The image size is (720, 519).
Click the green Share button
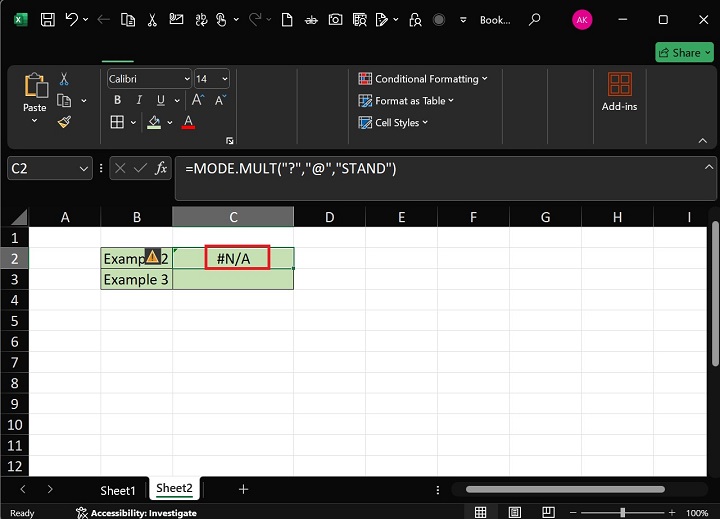tap(684, 53)
